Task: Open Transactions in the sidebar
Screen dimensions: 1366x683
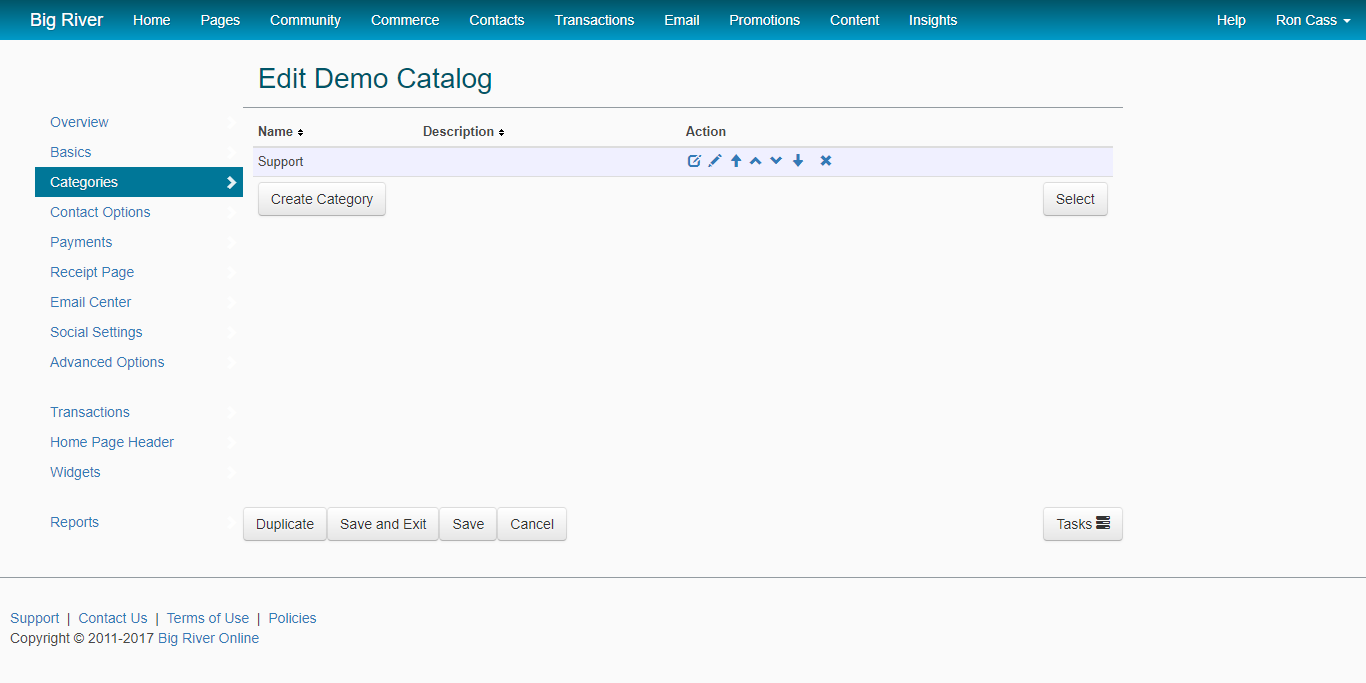Action: (x=139, y=412)
